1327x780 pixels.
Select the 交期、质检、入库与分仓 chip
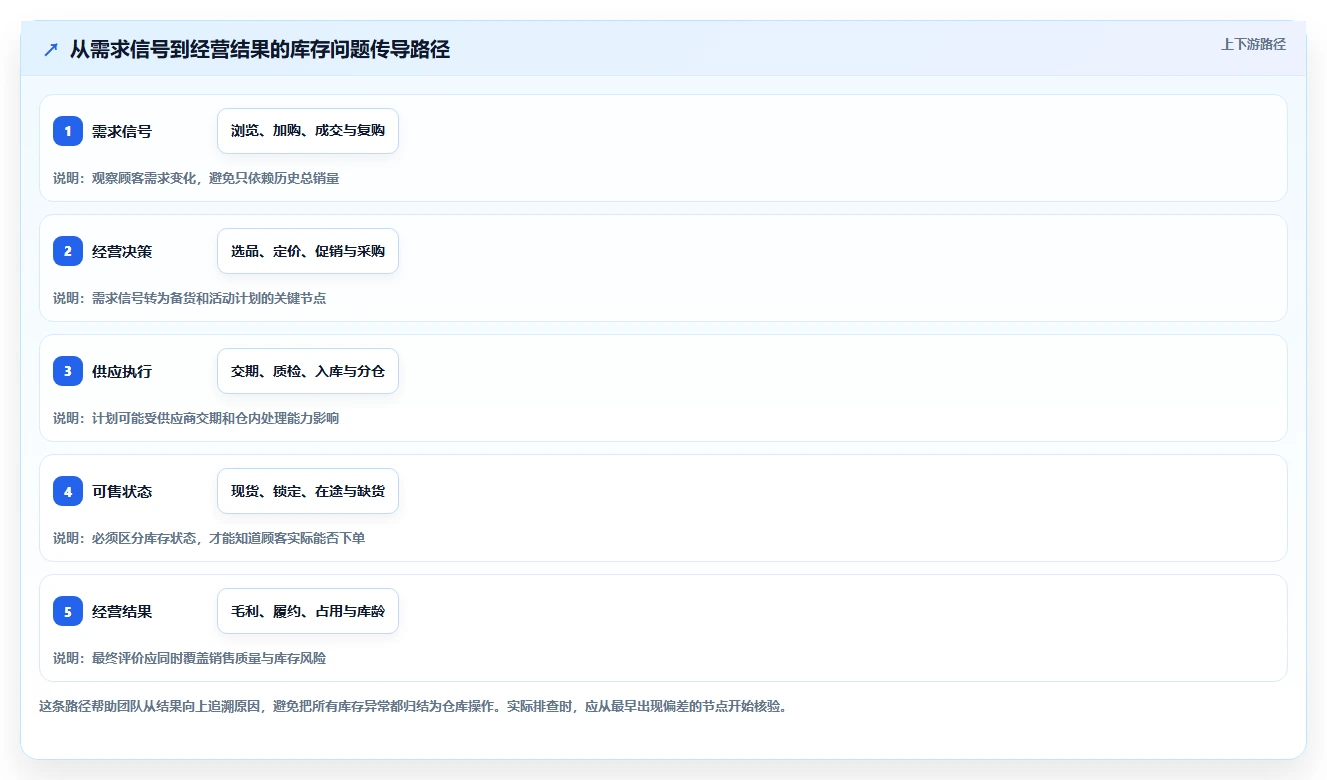[x=308, y=371]
